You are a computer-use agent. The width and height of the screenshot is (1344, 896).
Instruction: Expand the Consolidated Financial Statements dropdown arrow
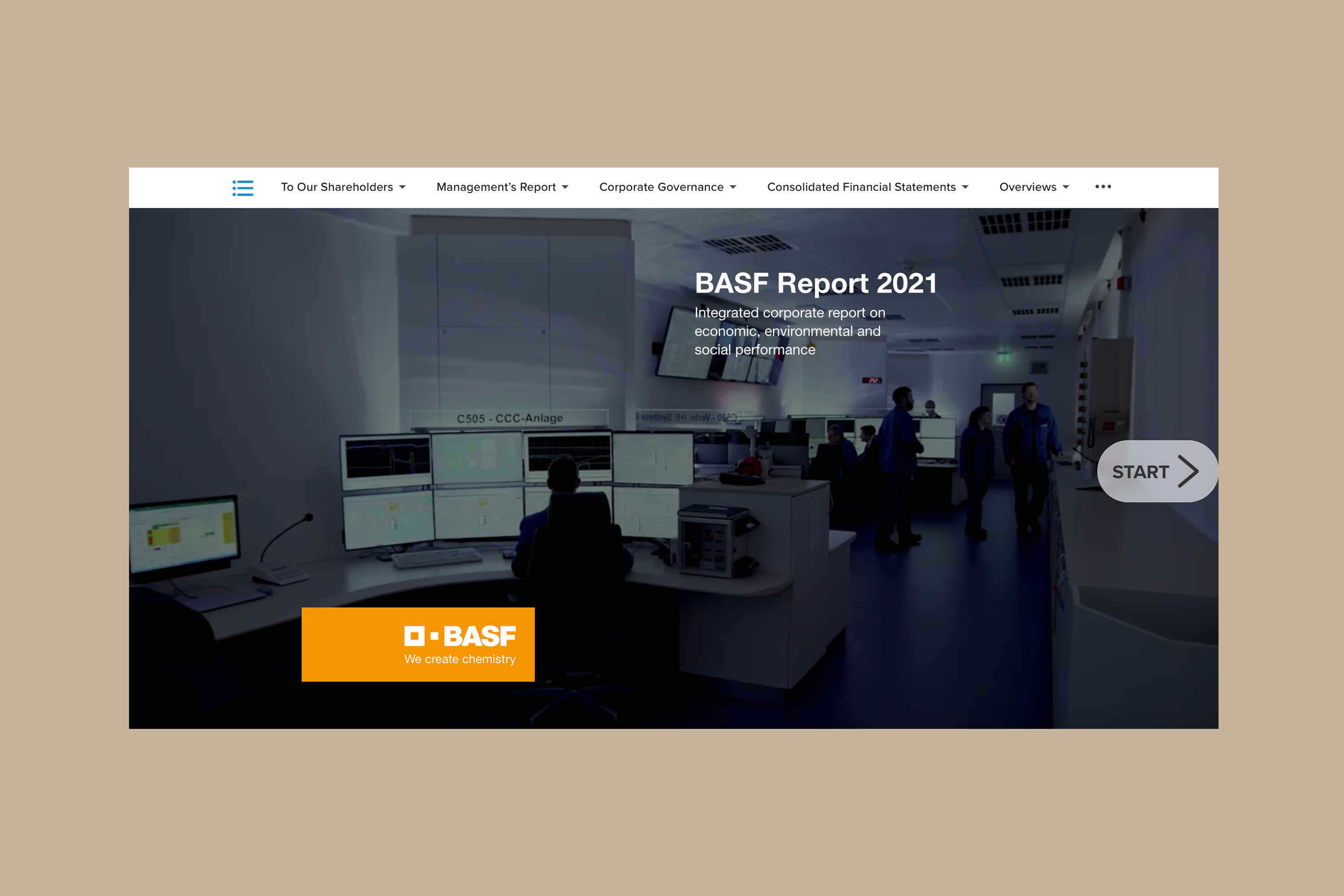click(x=965, y=187)
